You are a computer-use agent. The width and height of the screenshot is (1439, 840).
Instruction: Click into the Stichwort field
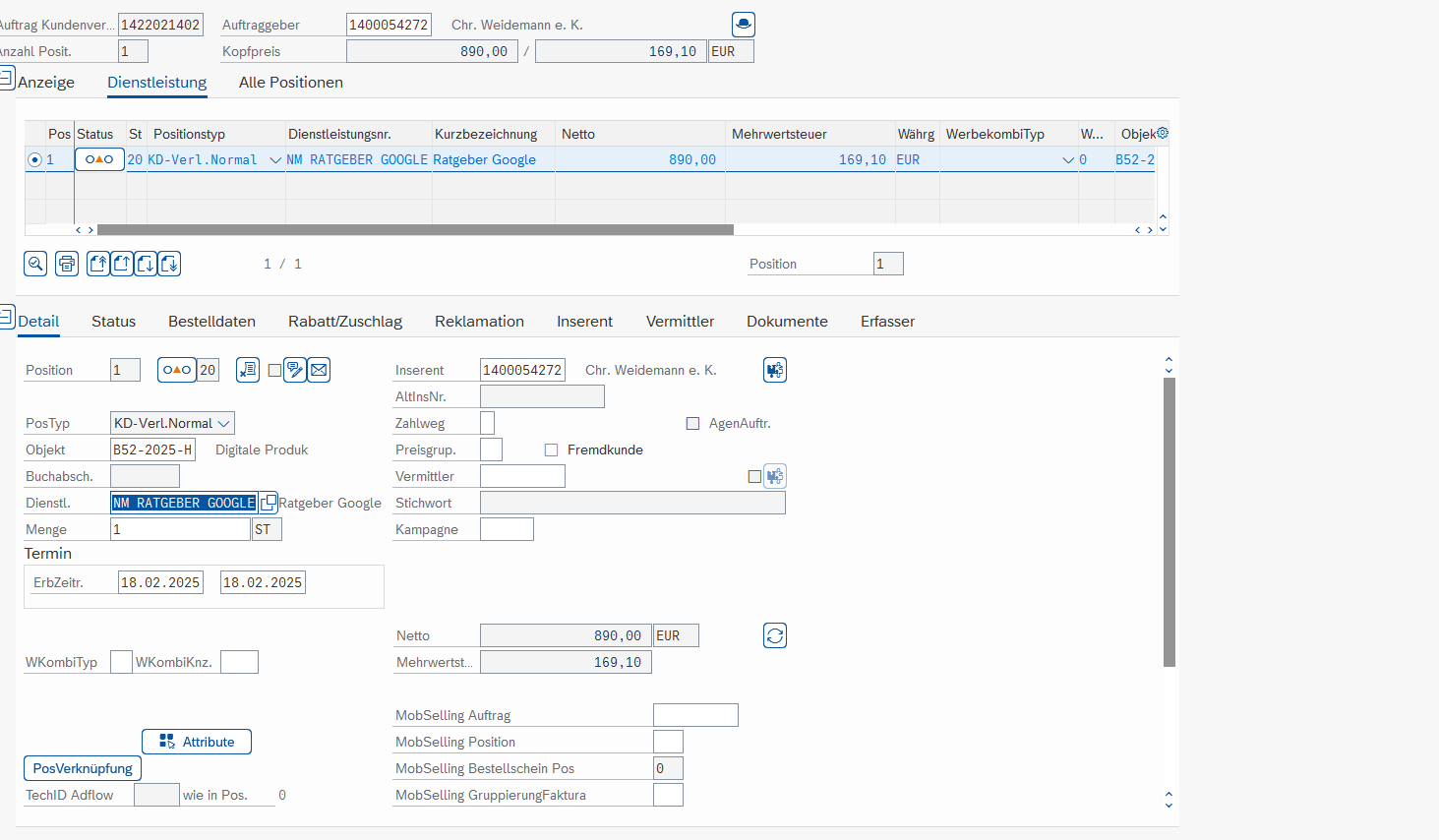point(632,503)
